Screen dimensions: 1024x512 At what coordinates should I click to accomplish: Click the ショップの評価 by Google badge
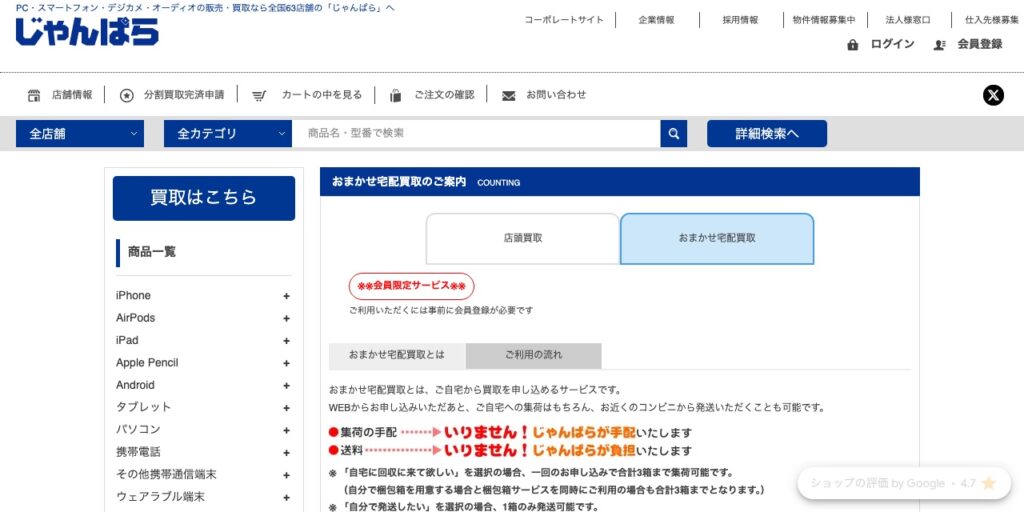(904, 483)
